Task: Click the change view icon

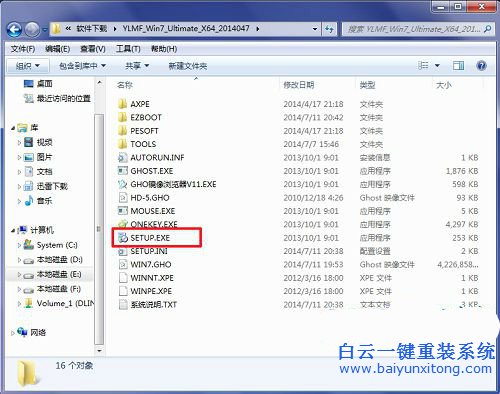Action: pos(423,65)
